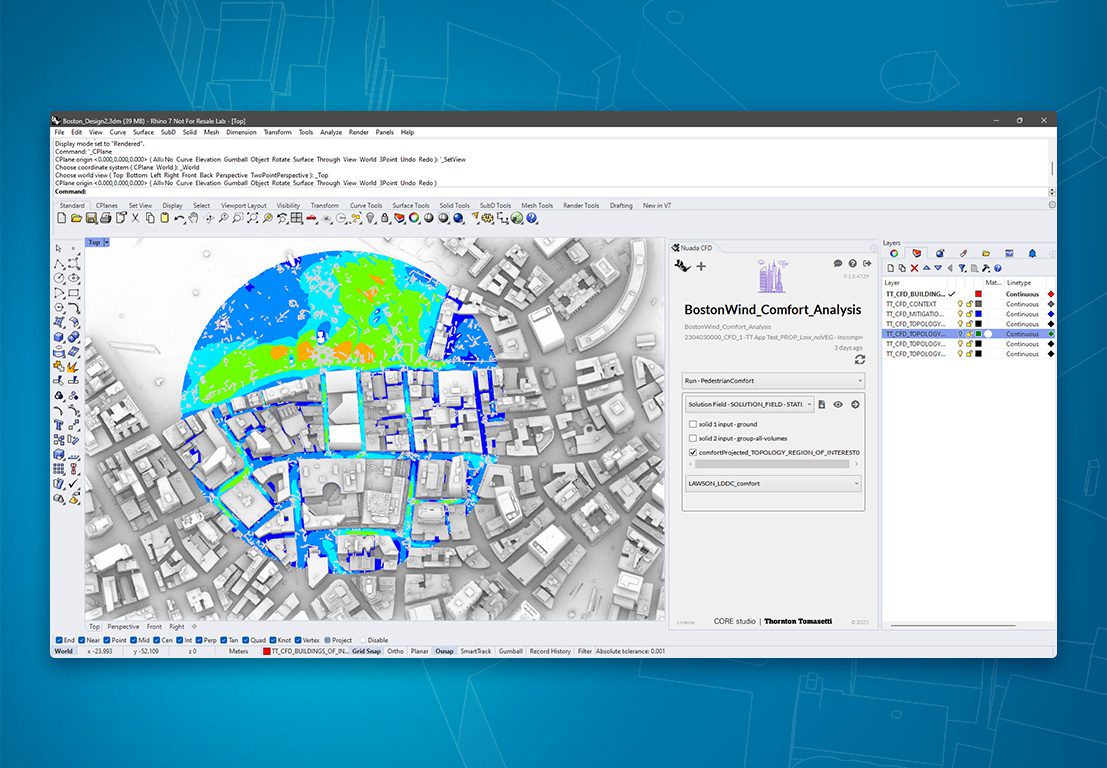Toggle TT_CFD_CONTEXT layer light bulb visibility
1107x768 pixels.
coord(960,304)
